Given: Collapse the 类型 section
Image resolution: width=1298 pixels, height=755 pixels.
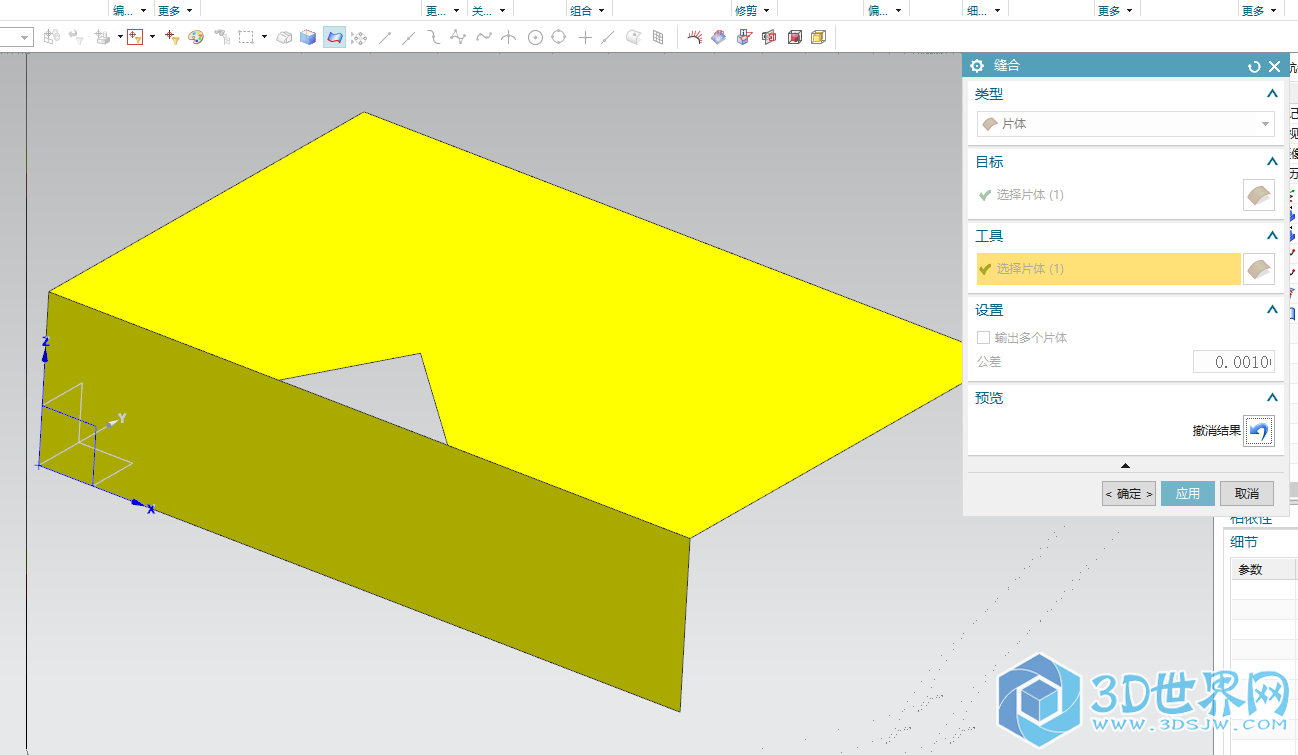Looking at the screenshot, I should [x=1272, y=94].
